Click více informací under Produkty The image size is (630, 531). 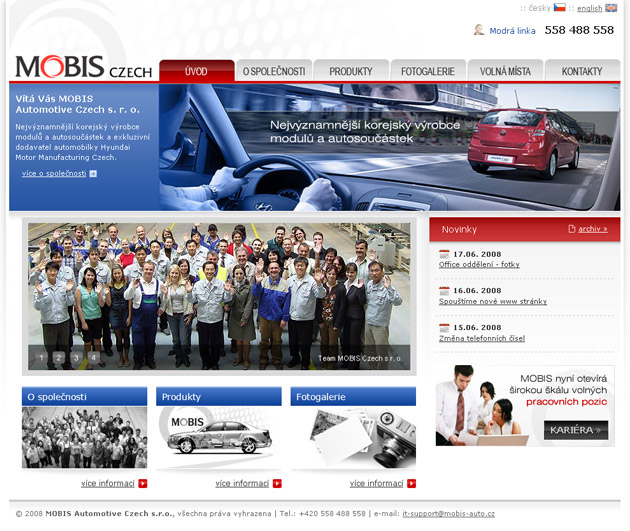pos(242,484)
